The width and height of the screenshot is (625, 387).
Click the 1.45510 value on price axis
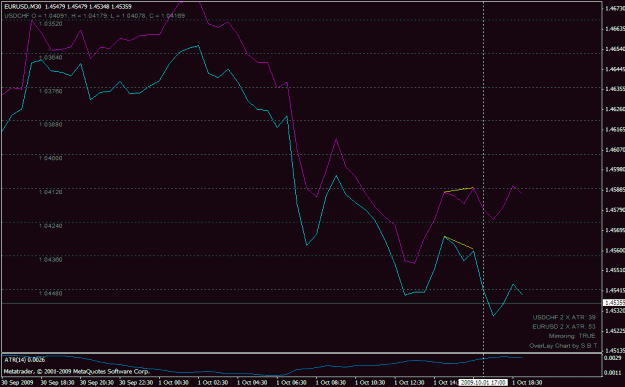click(615, 270)
